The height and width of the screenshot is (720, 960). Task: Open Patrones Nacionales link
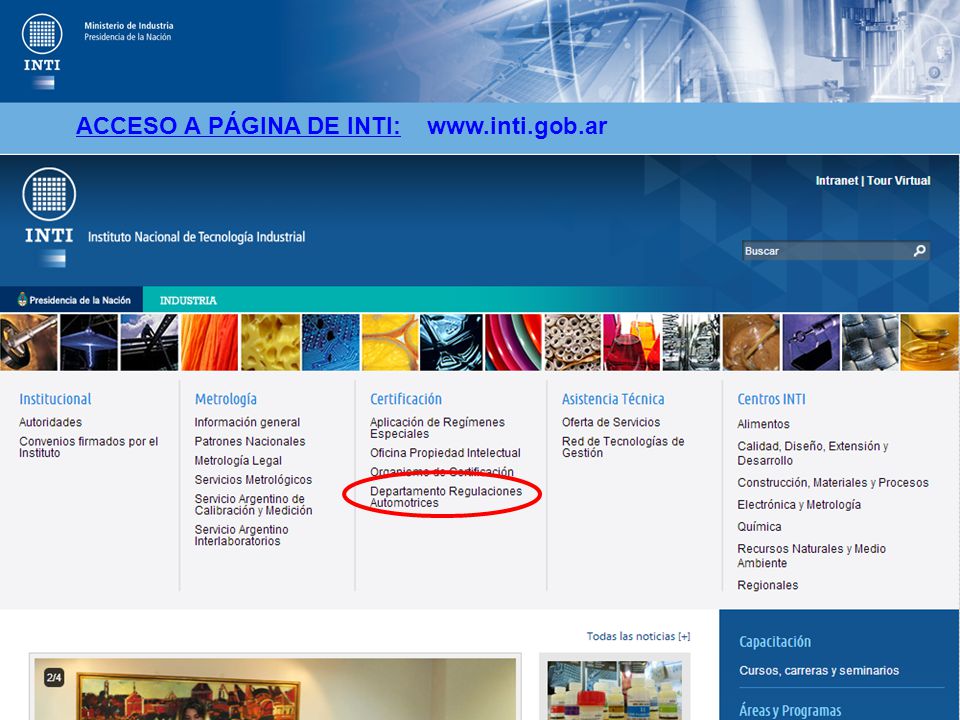250,441
